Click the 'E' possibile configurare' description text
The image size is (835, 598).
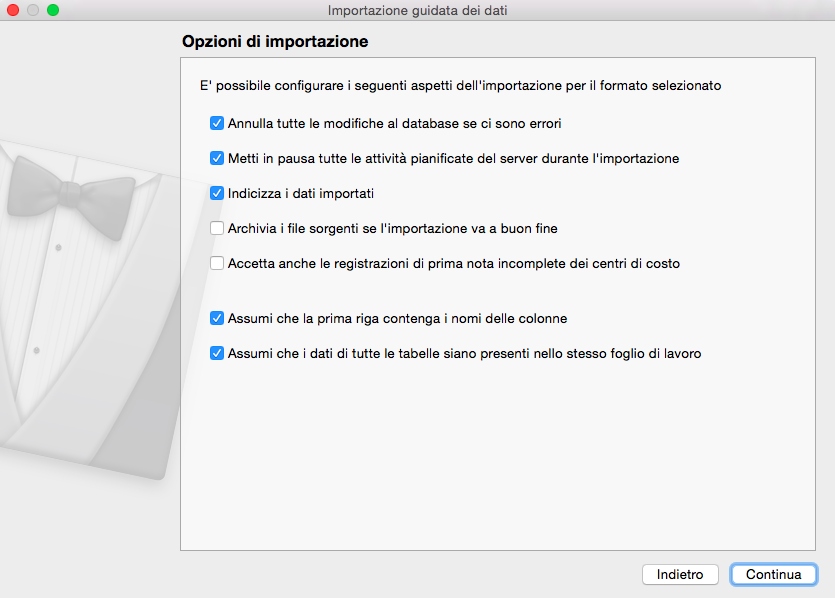[x=460, y=86]
